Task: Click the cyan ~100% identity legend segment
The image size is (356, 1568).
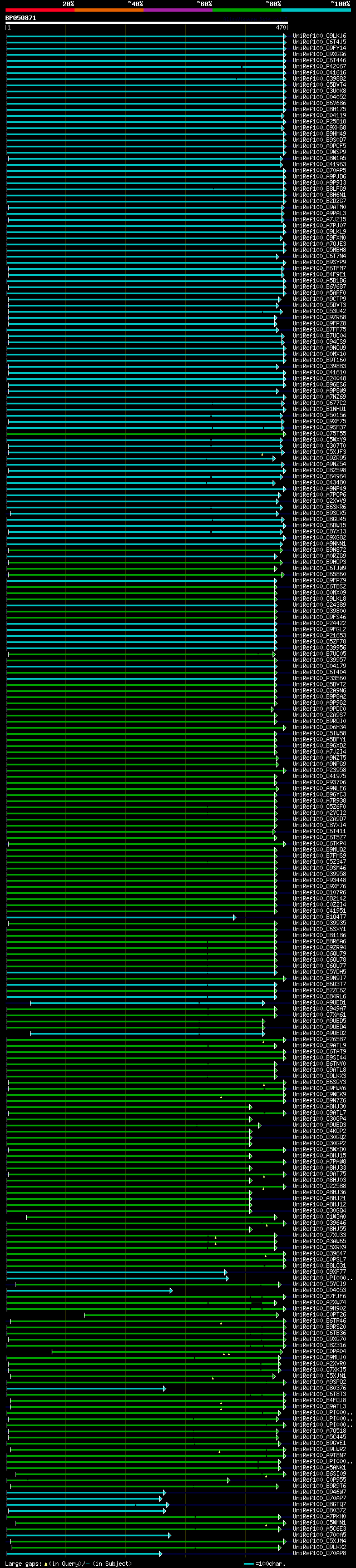Action: 316,10
